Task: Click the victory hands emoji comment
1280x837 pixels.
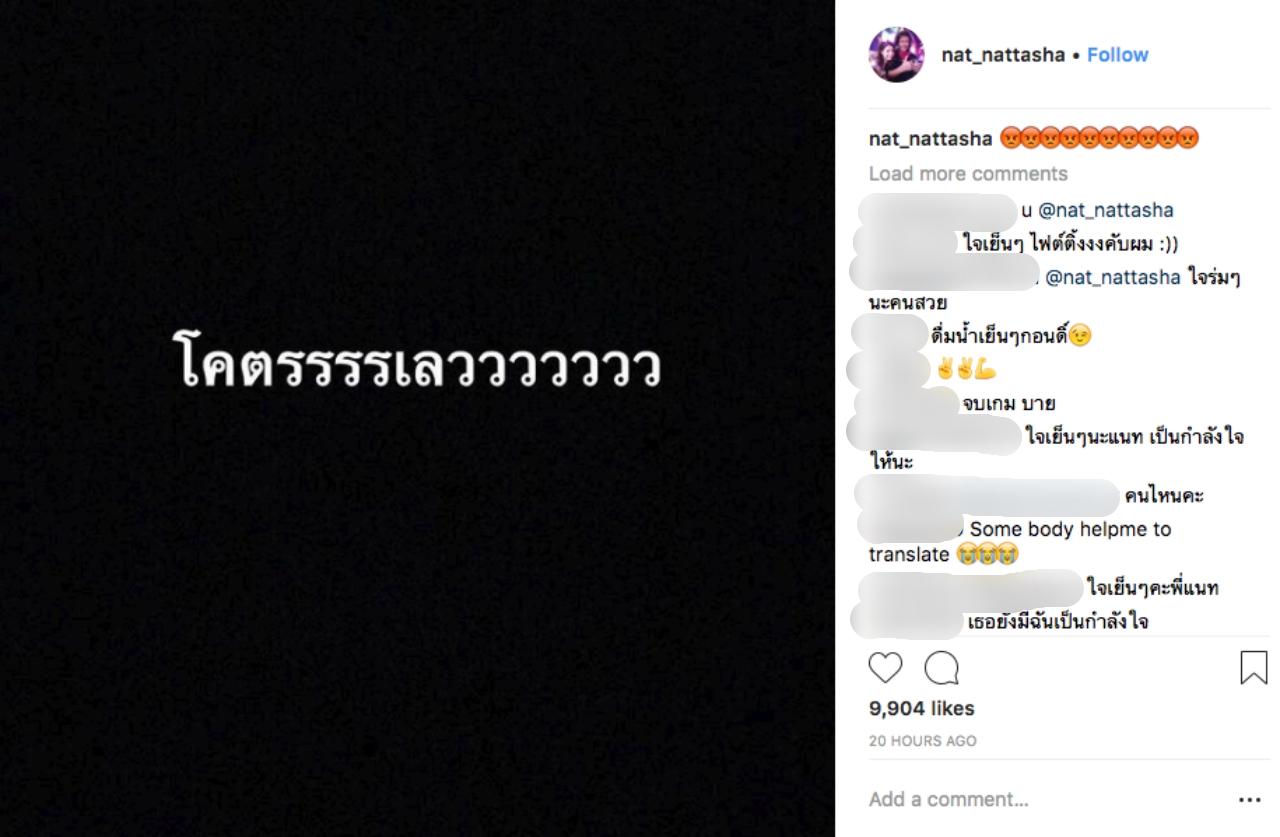Action: (x=966, y=371)
